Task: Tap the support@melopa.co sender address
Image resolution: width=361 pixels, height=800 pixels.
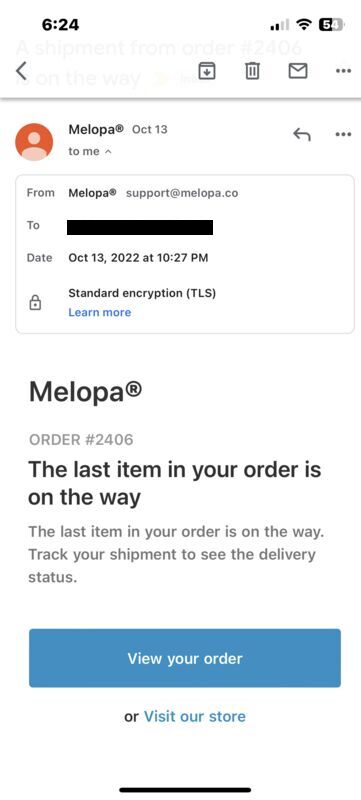Action: coord(182,193)
